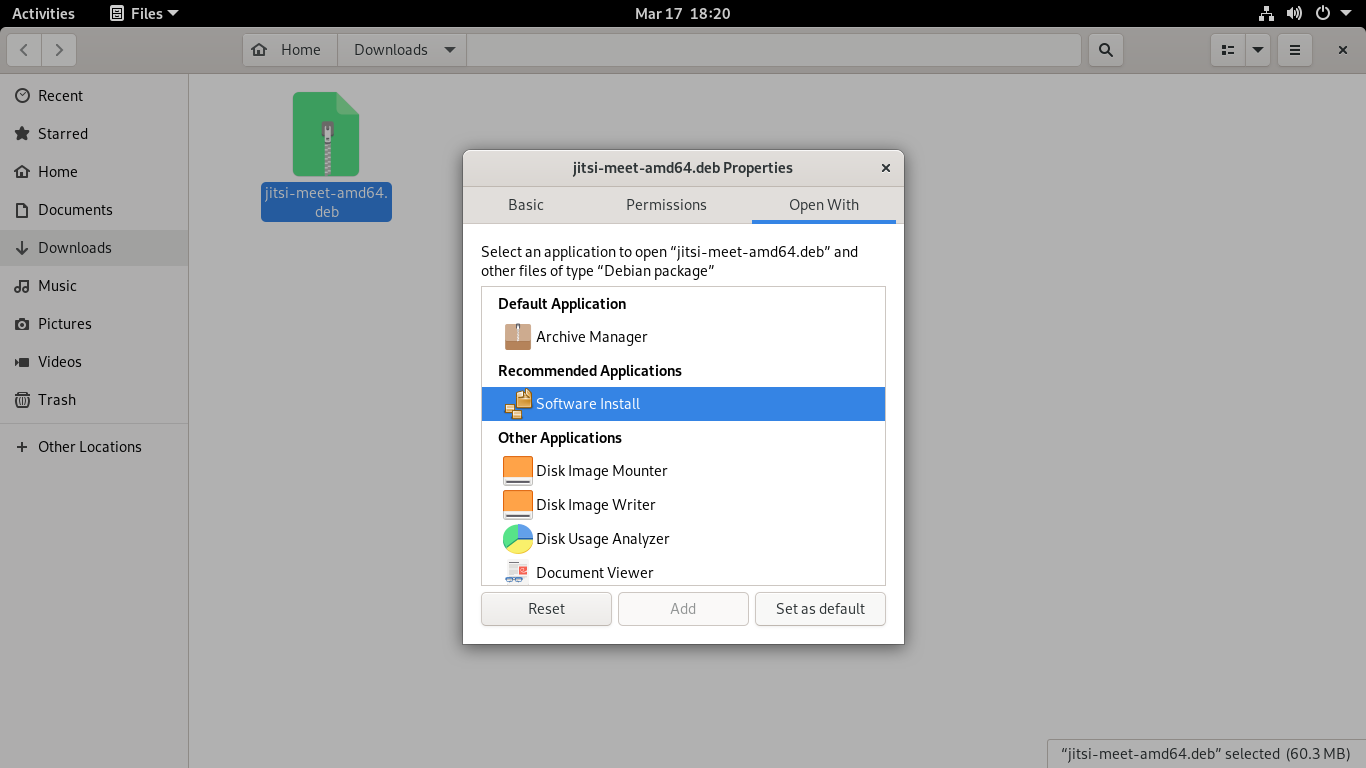Toggle list view layout icon
This screenshot has height=768, width=1366.
tap(1228, 50)
